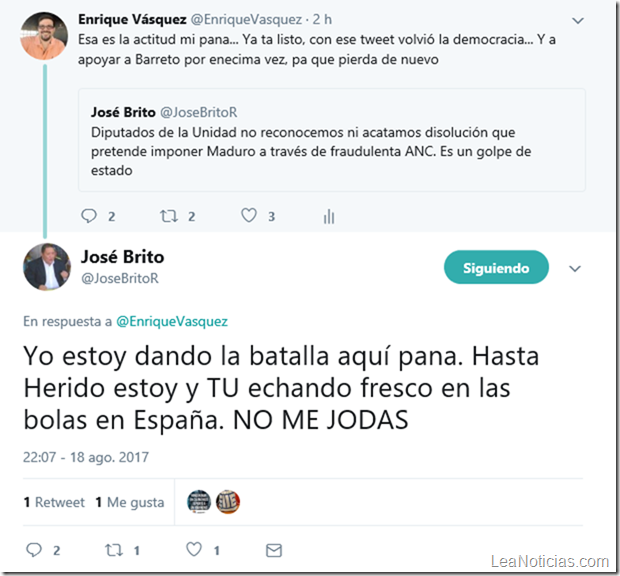View tweet activity bar chart icon
620x576 pixels.
click(x=329, y=216)
